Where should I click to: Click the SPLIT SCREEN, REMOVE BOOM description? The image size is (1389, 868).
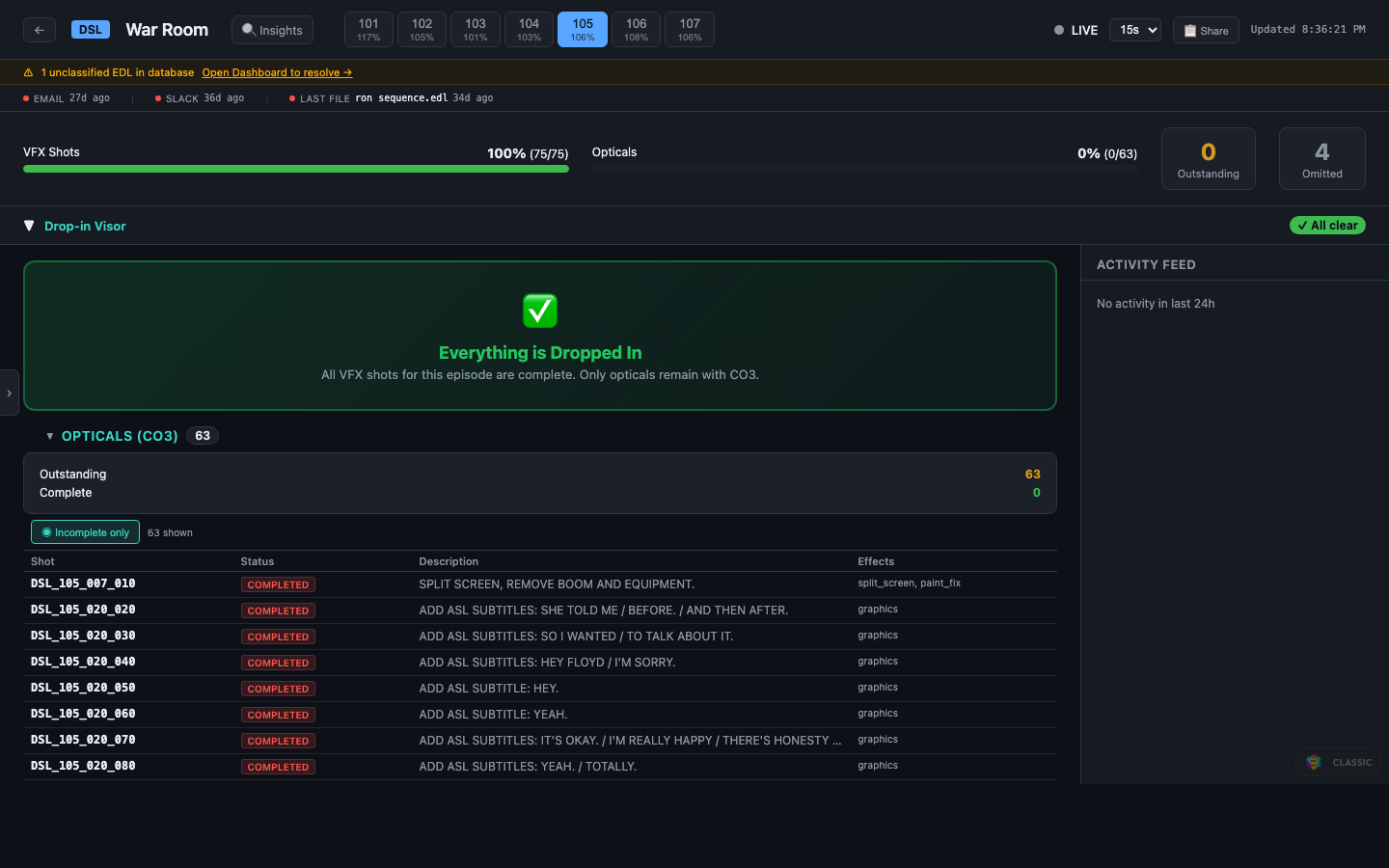pos(557,584)
